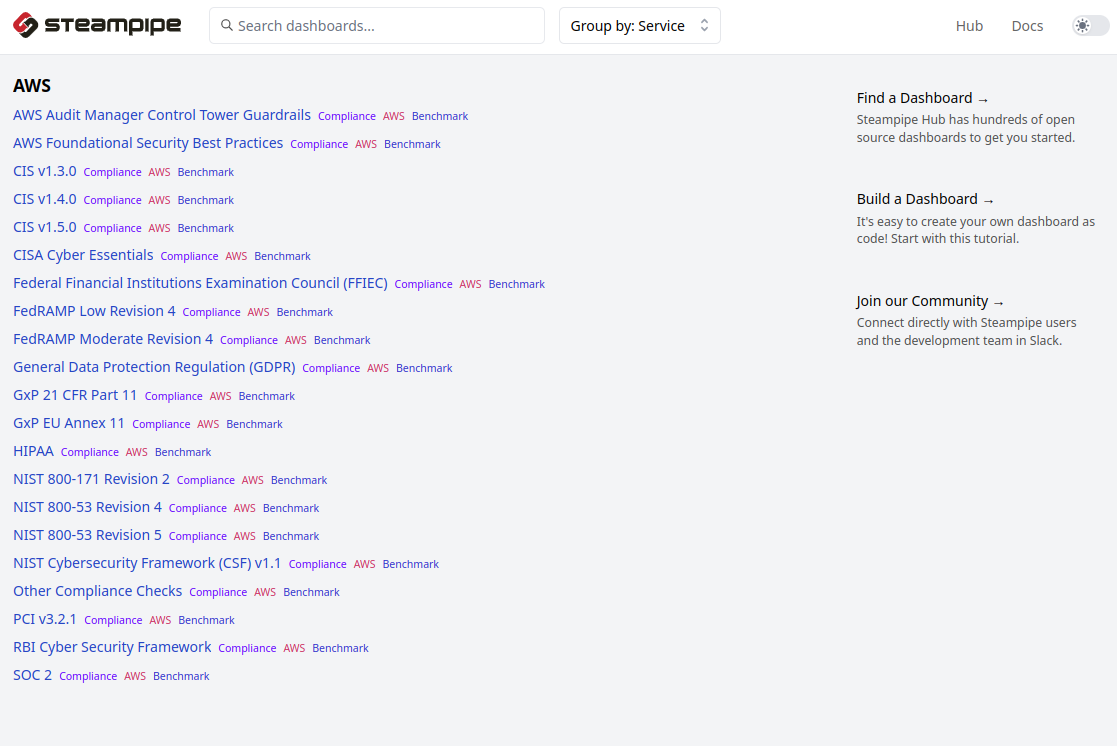Open the Docs menu item
This screenshot has height=746, width=1117.
point(1027,25)
